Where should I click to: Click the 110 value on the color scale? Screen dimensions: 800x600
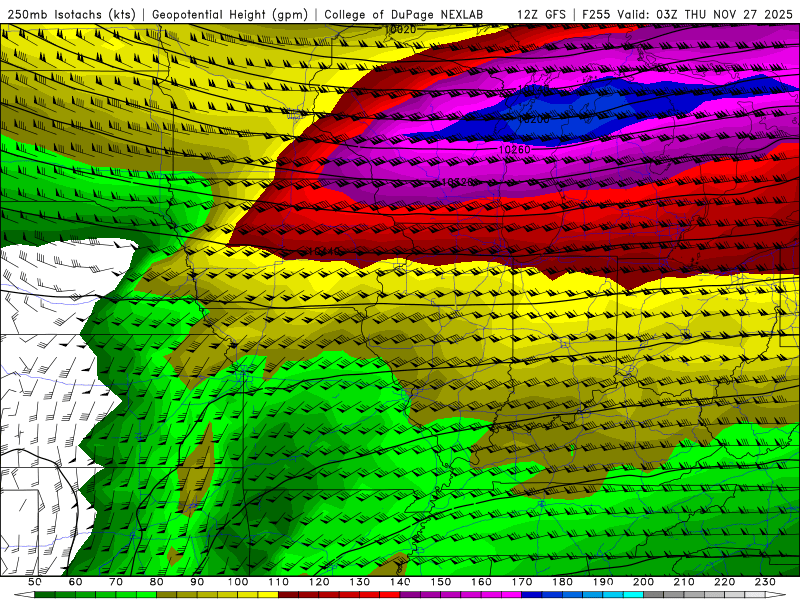point(279,582)
